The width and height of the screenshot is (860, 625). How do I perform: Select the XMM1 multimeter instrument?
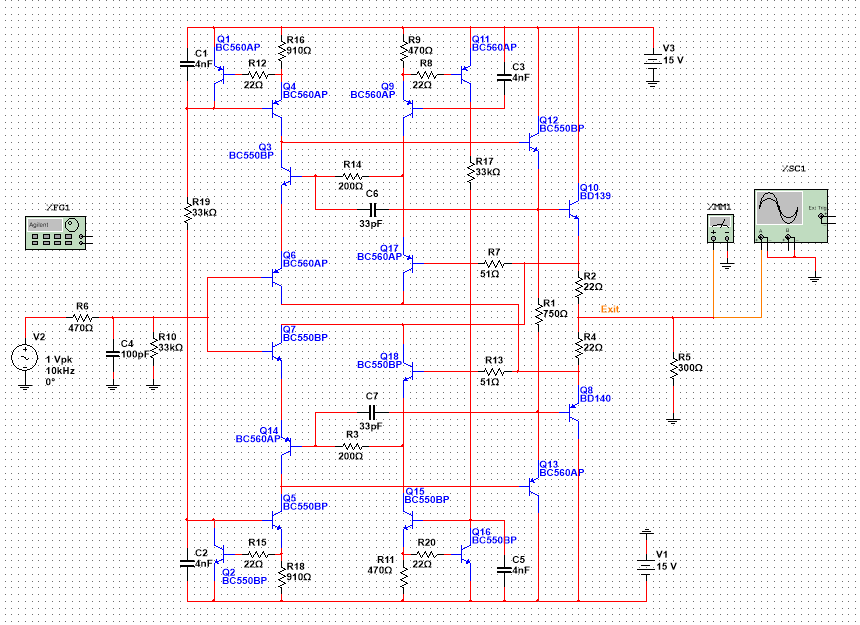(x=720, y=229)
